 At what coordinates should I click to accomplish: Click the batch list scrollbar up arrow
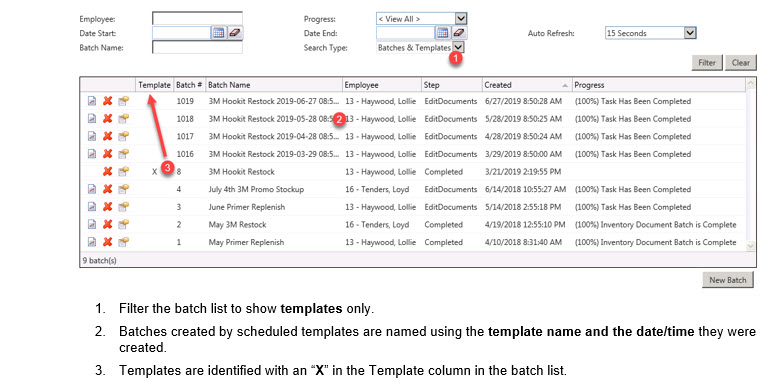(x=751, y=84)
